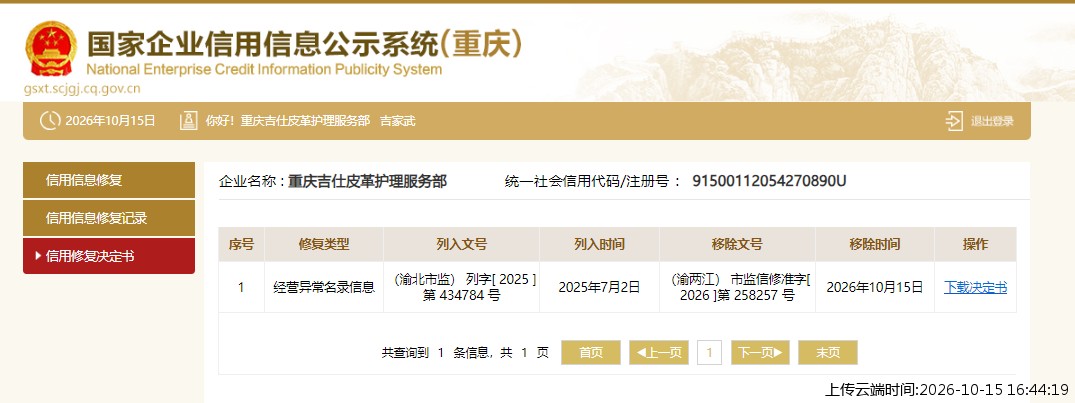Screen dimensions: 1075x403
Task: Click the 列入时间 column header
Action: click(x=599, y=244)
